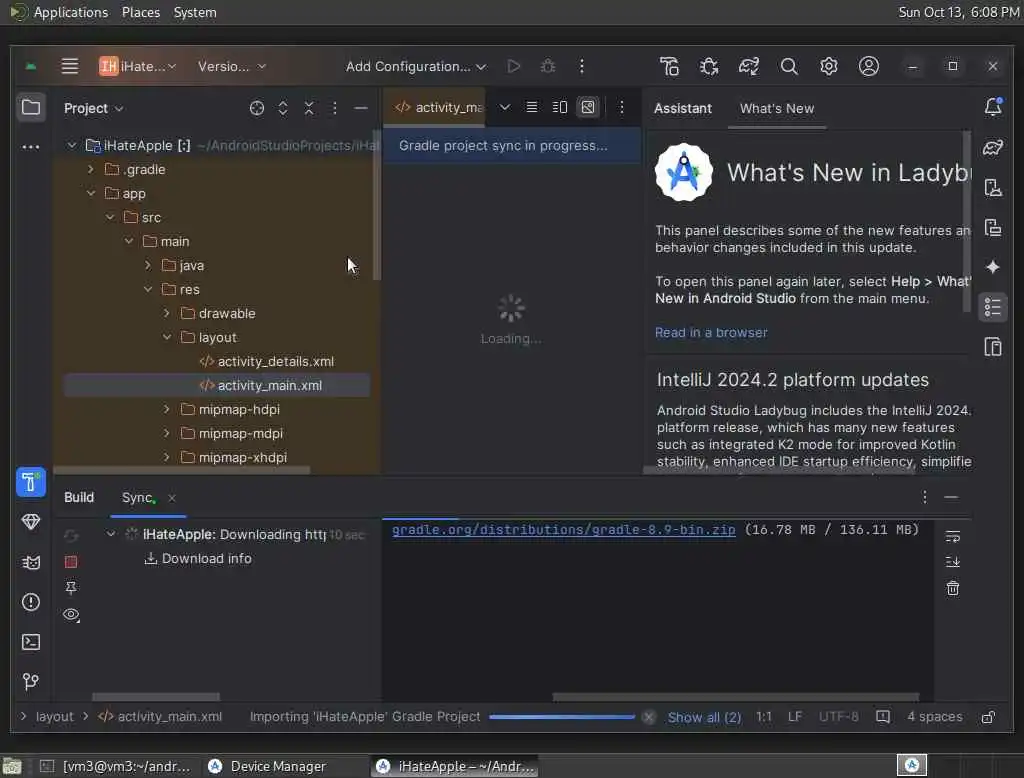Click the Sync Project with Gradle Files icon
The width and height of the screenshot is (1024, 778).
[749, 66]
